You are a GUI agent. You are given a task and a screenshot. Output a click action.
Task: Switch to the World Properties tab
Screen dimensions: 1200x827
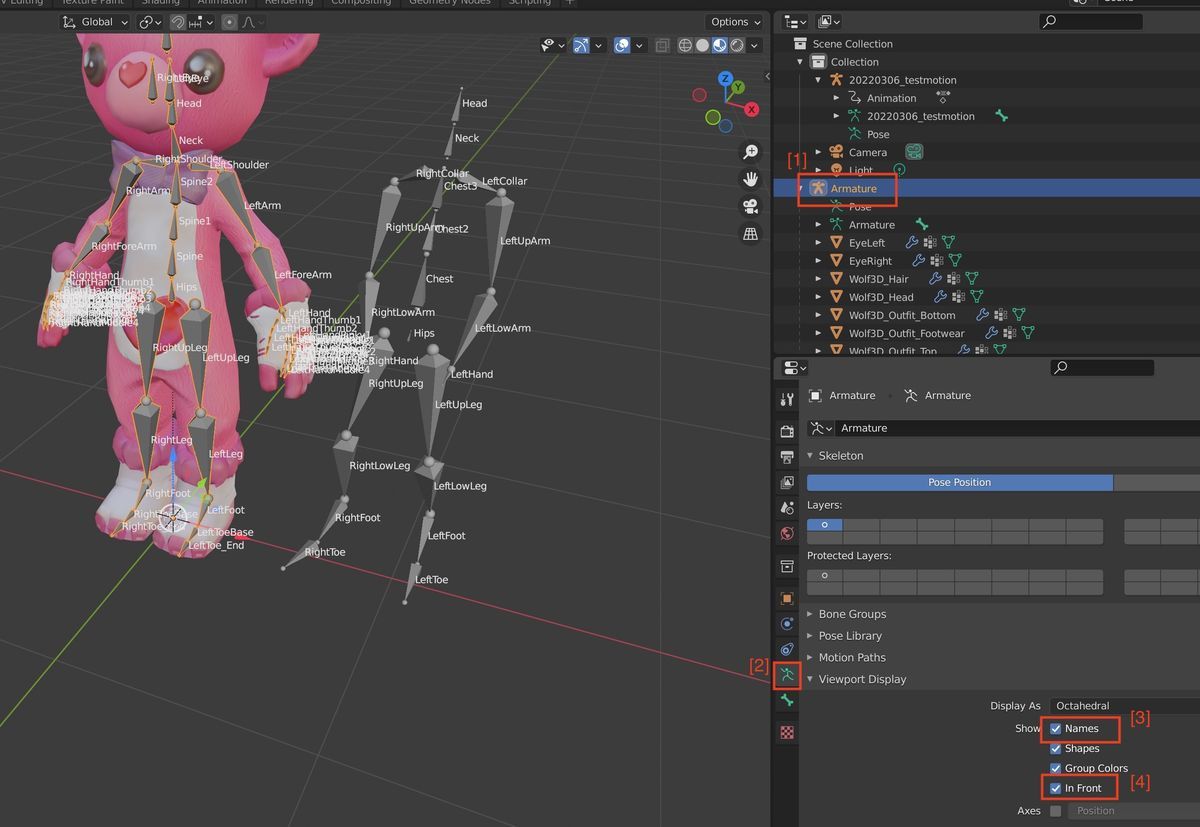786,533
